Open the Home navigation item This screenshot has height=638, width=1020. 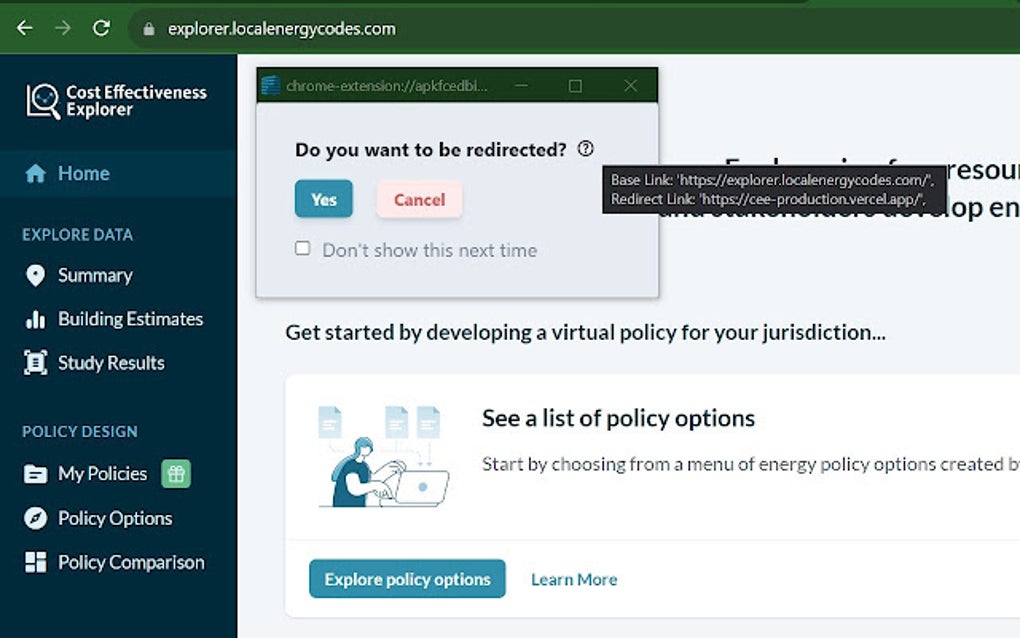[x=85, y=172]
